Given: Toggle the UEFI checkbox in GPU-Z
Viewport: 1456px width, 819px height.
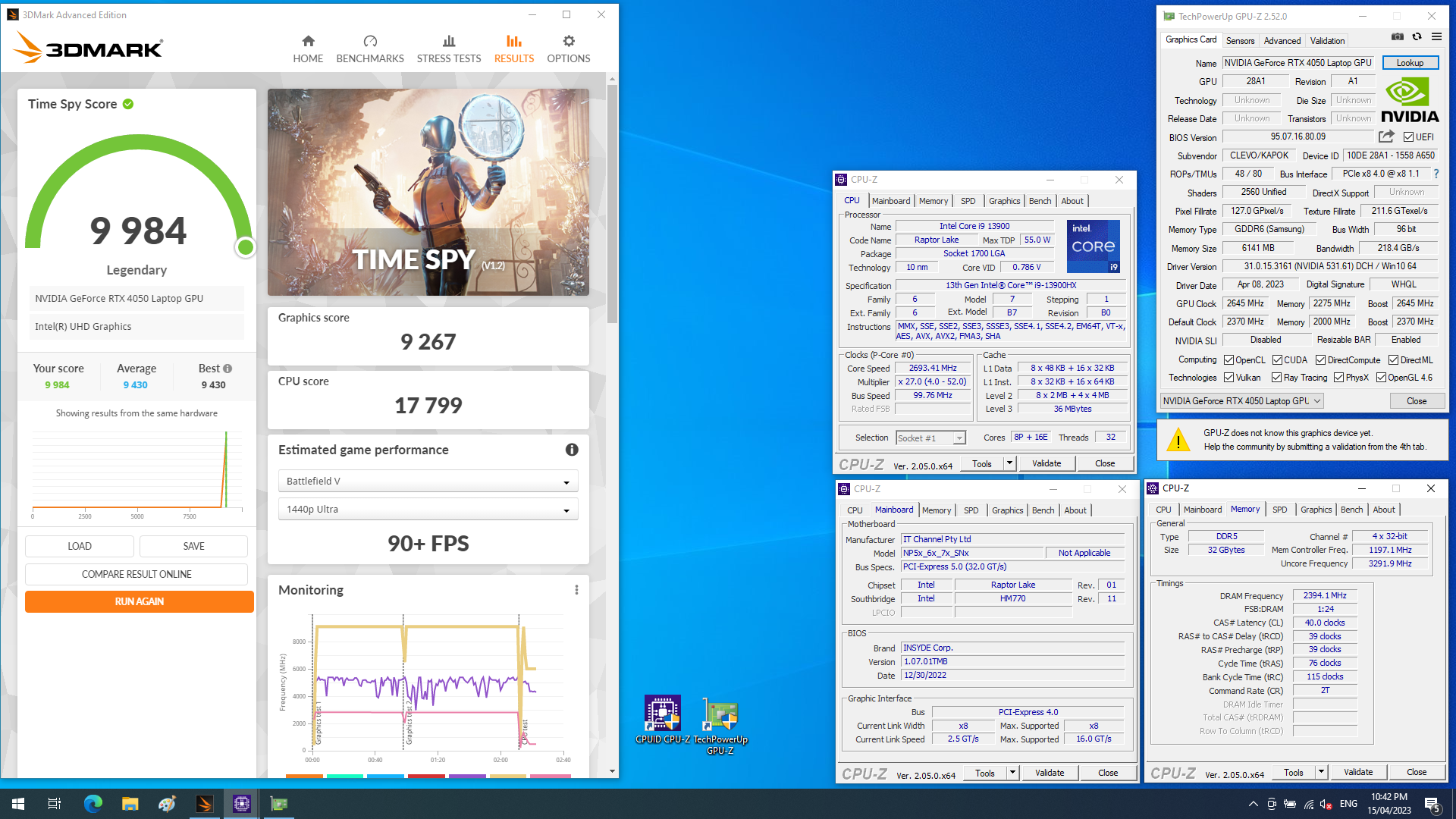Looking at the screenshot, I should [1408, 137].
